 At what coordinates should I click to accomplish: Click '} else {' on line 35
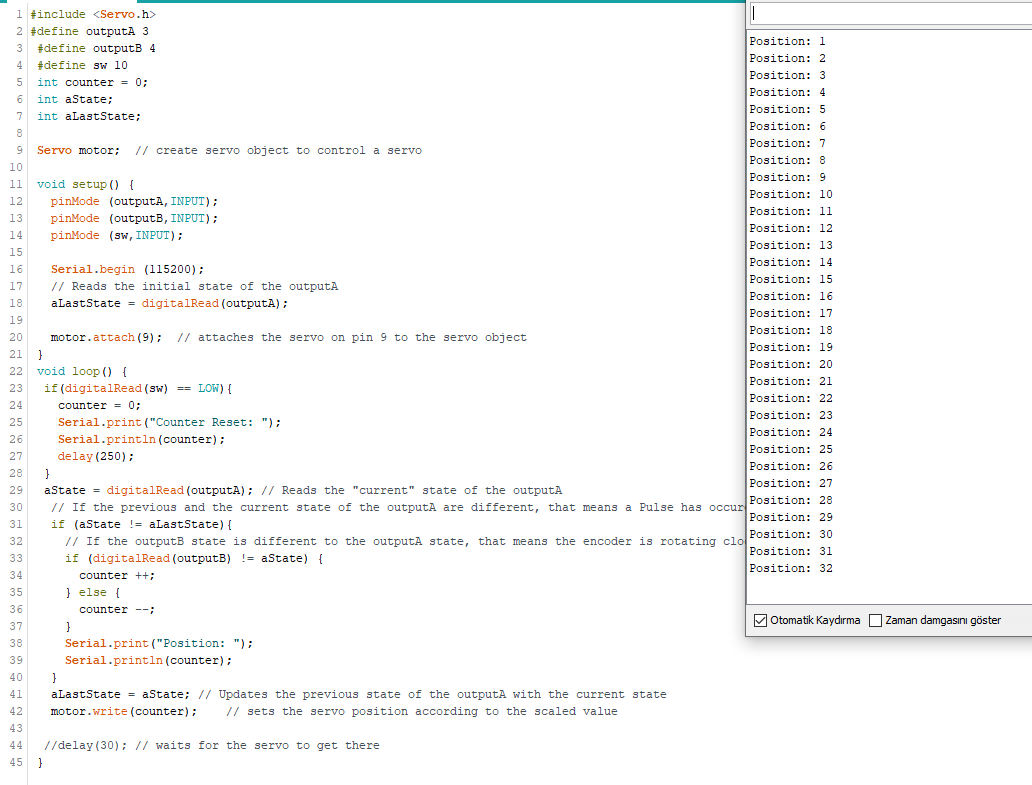(x=92, y=593)
